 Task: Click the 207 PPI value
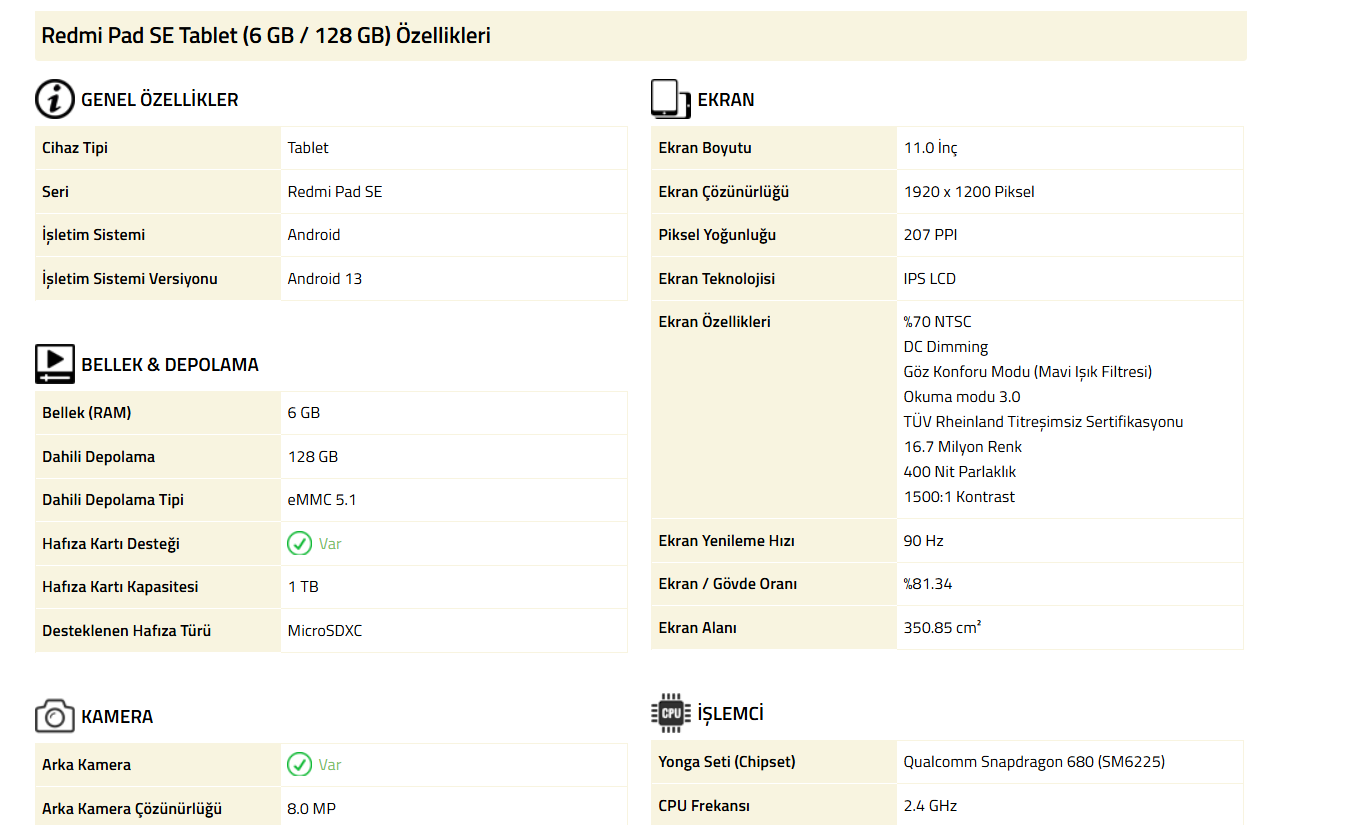pyautogui.click(x=931, y=235)
